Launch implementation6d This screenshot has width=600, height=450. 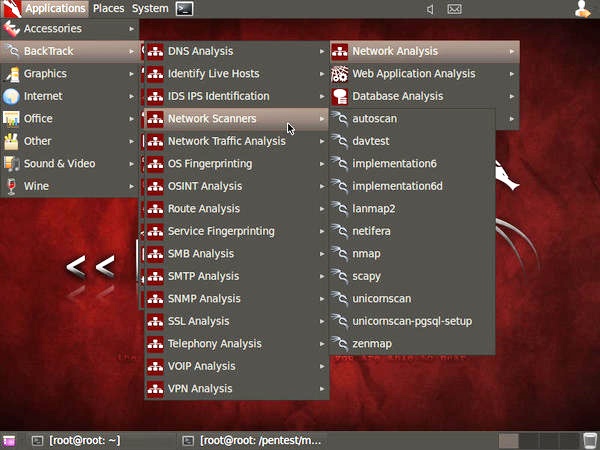coord(412,186)
